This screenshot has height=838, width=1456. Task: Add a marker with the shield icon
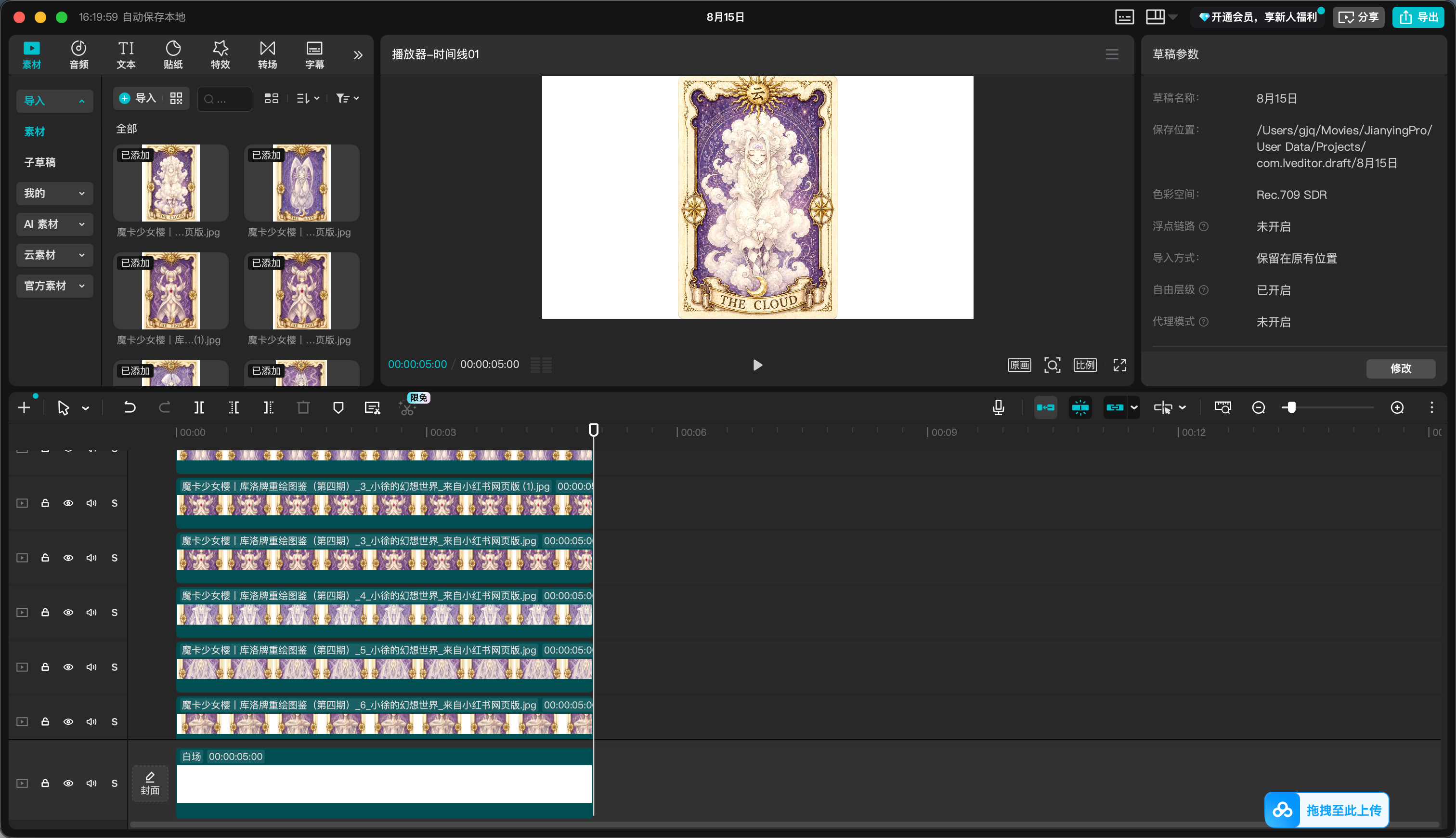tap(338, 407)
